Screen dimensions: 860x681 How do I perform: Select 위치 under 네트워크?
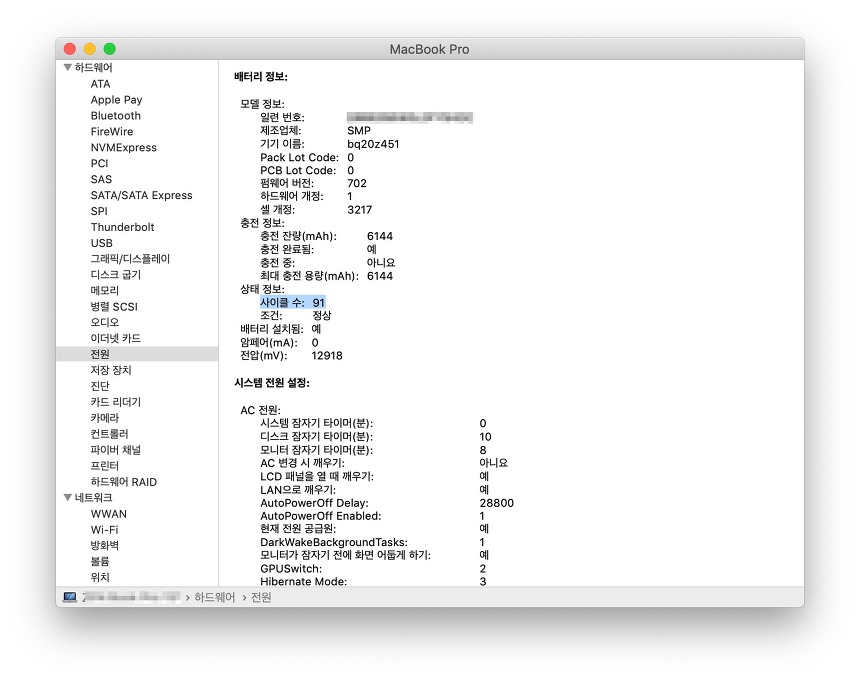coord(100,577)
